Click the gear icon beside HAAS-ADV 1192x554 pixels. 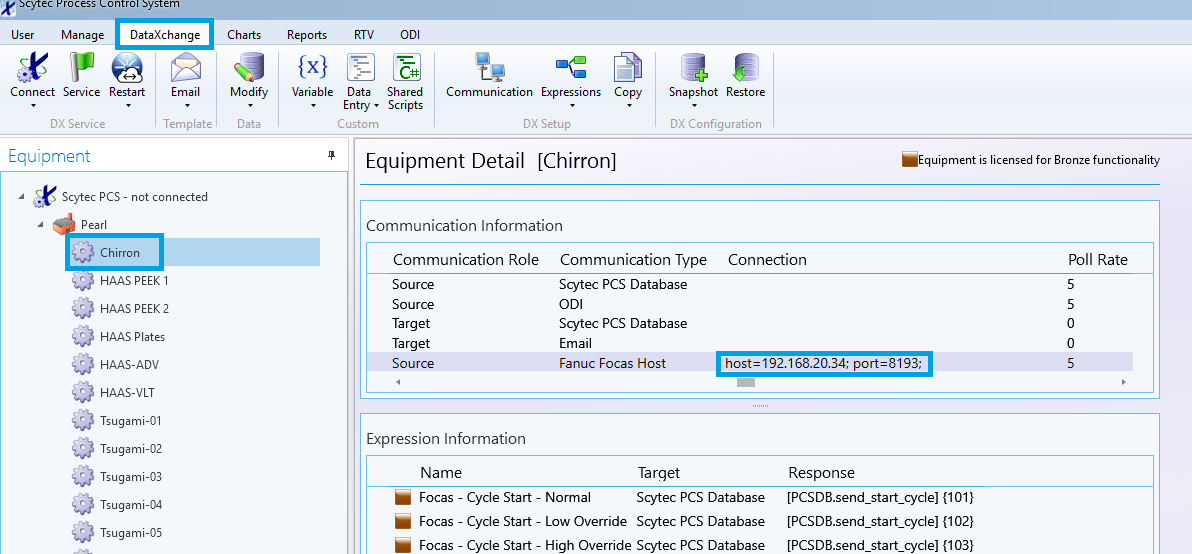tap(83, 365)
